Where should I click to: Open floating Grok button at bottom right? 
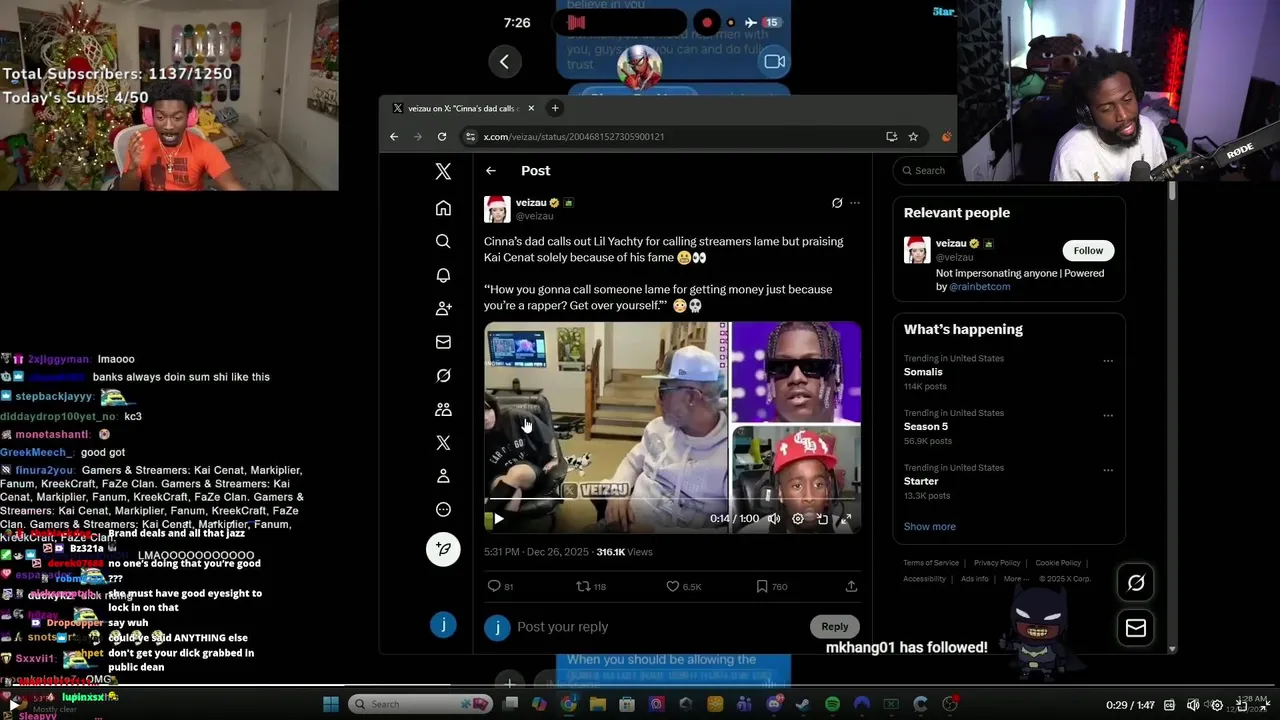pyautogui.click(x=1136, y=582)
